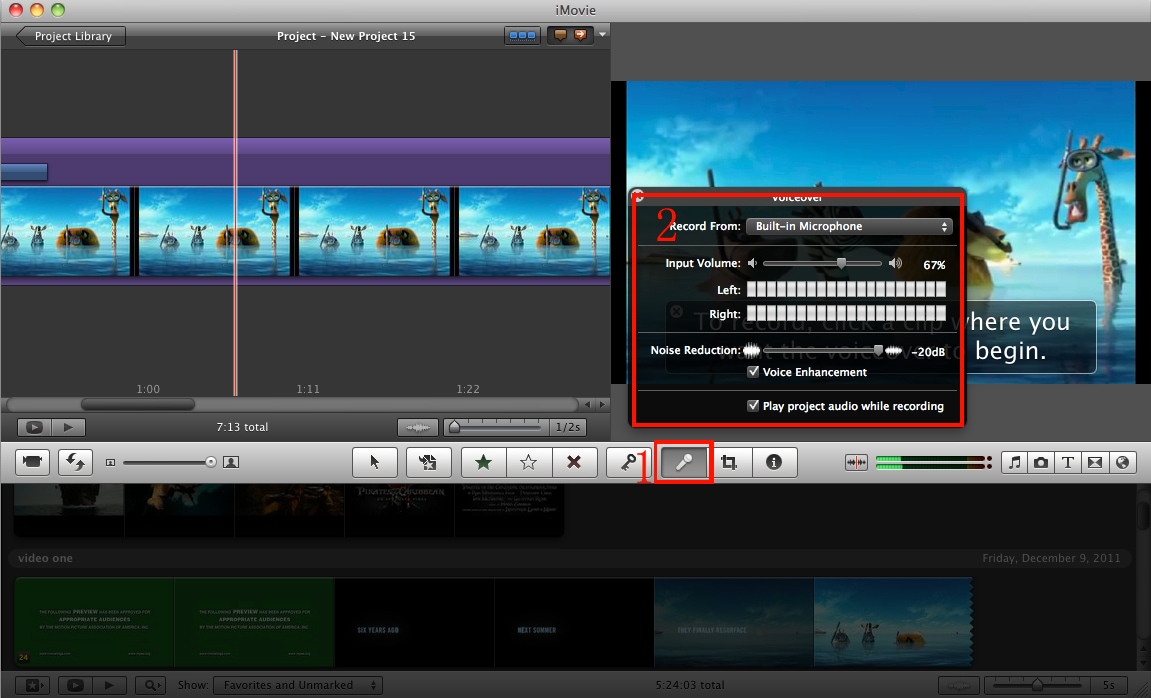Viewport: 1151px width, 698px height.
Task: Open the Record From microphone dropdown
Action: pos(849,226)
